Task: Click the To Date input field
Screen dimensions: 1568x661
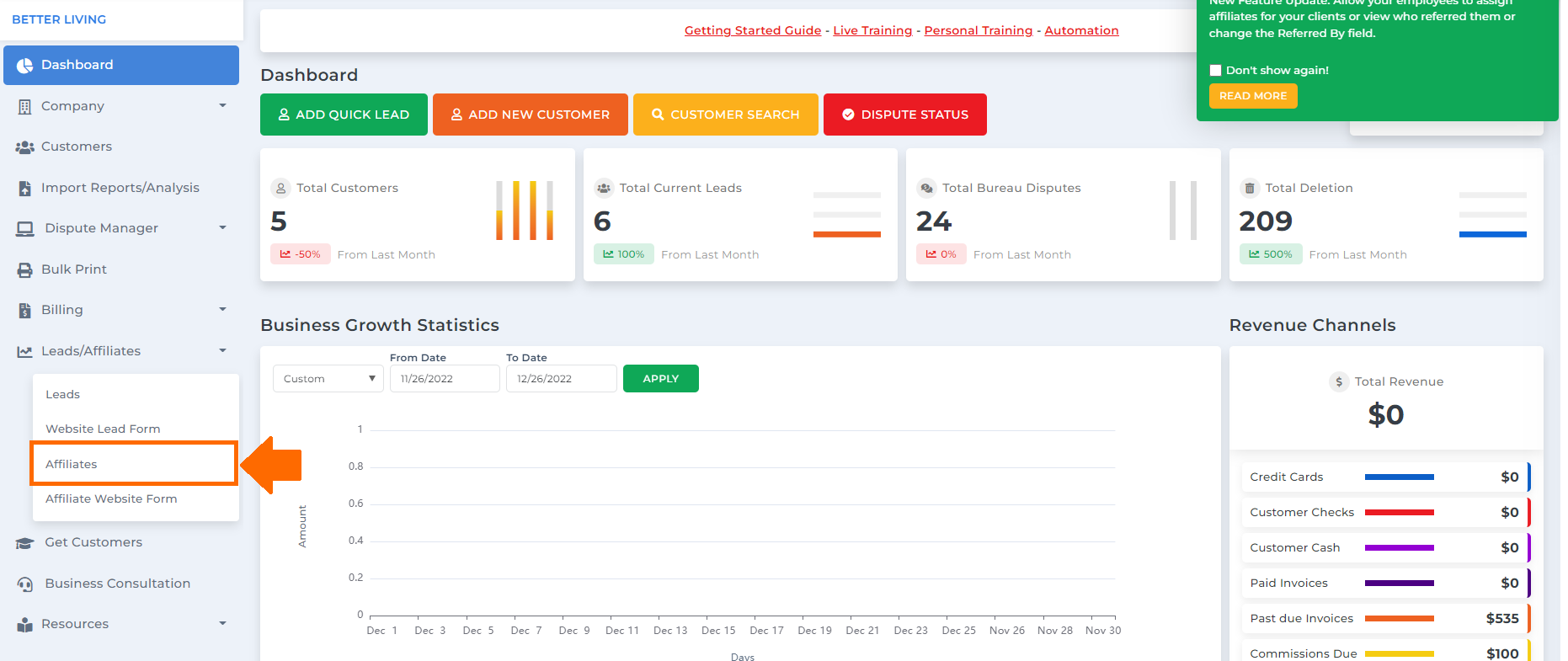Action: [x=562, y=379]
